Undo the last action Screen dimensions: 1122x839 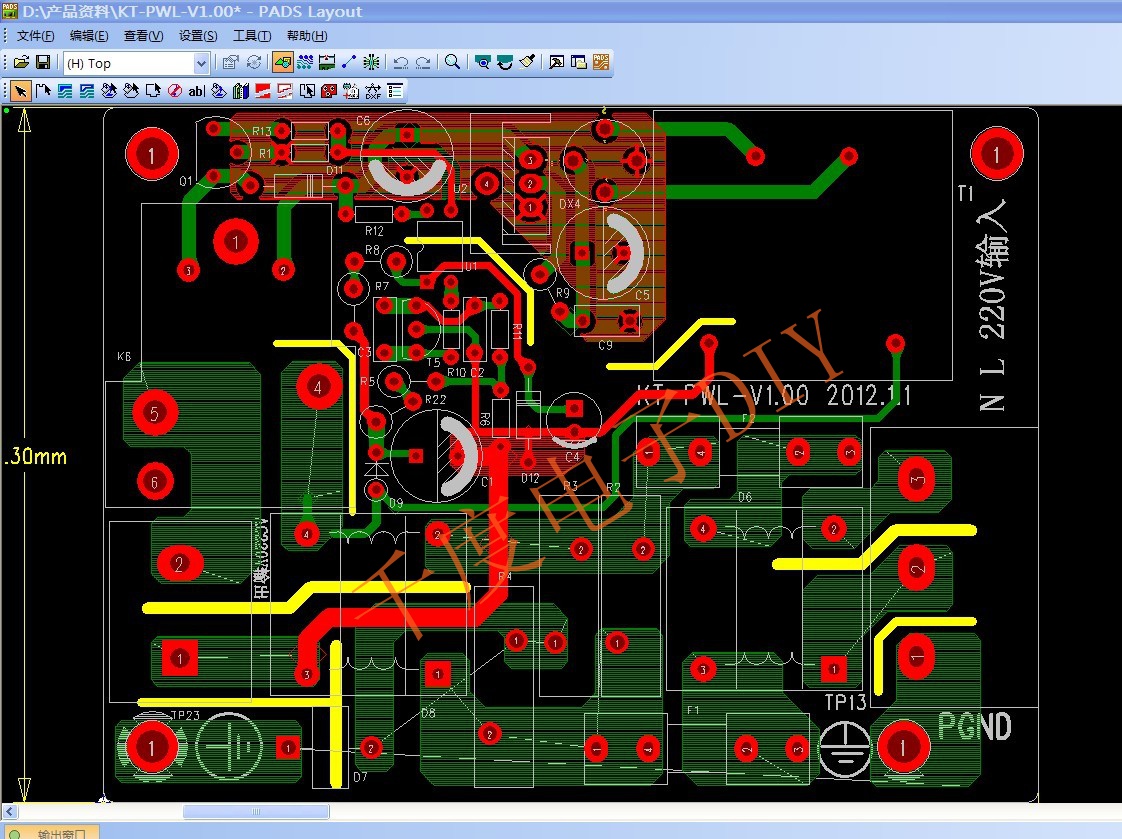401,62
